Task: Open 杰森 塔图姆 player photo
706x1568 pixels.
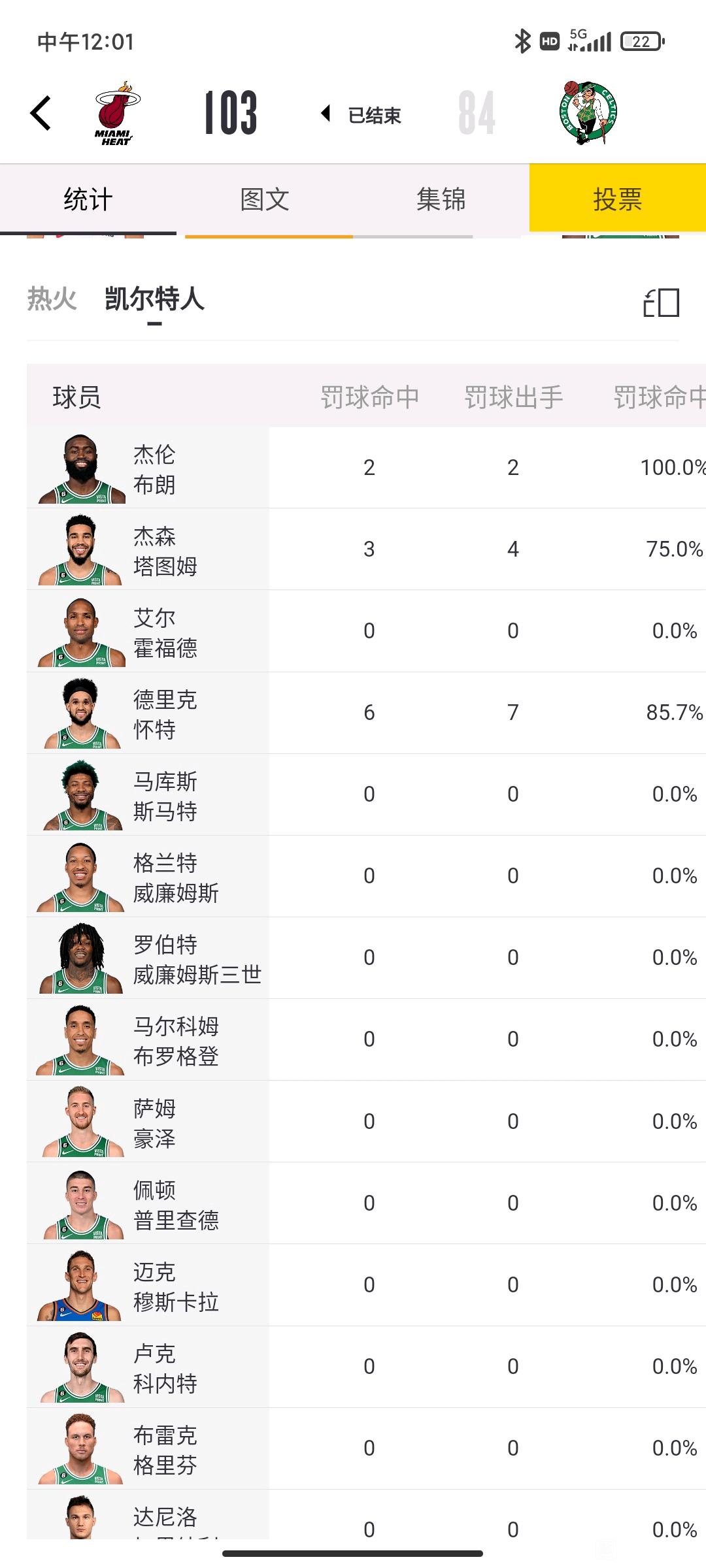Action: (x=80, y=550)
